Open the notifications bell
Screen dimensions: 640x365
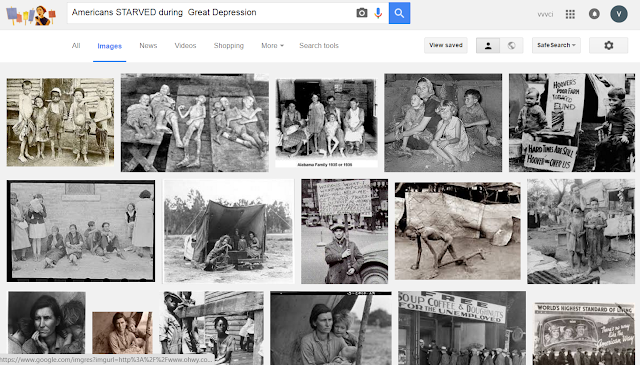pyautogui.click(x=594, y=14)
